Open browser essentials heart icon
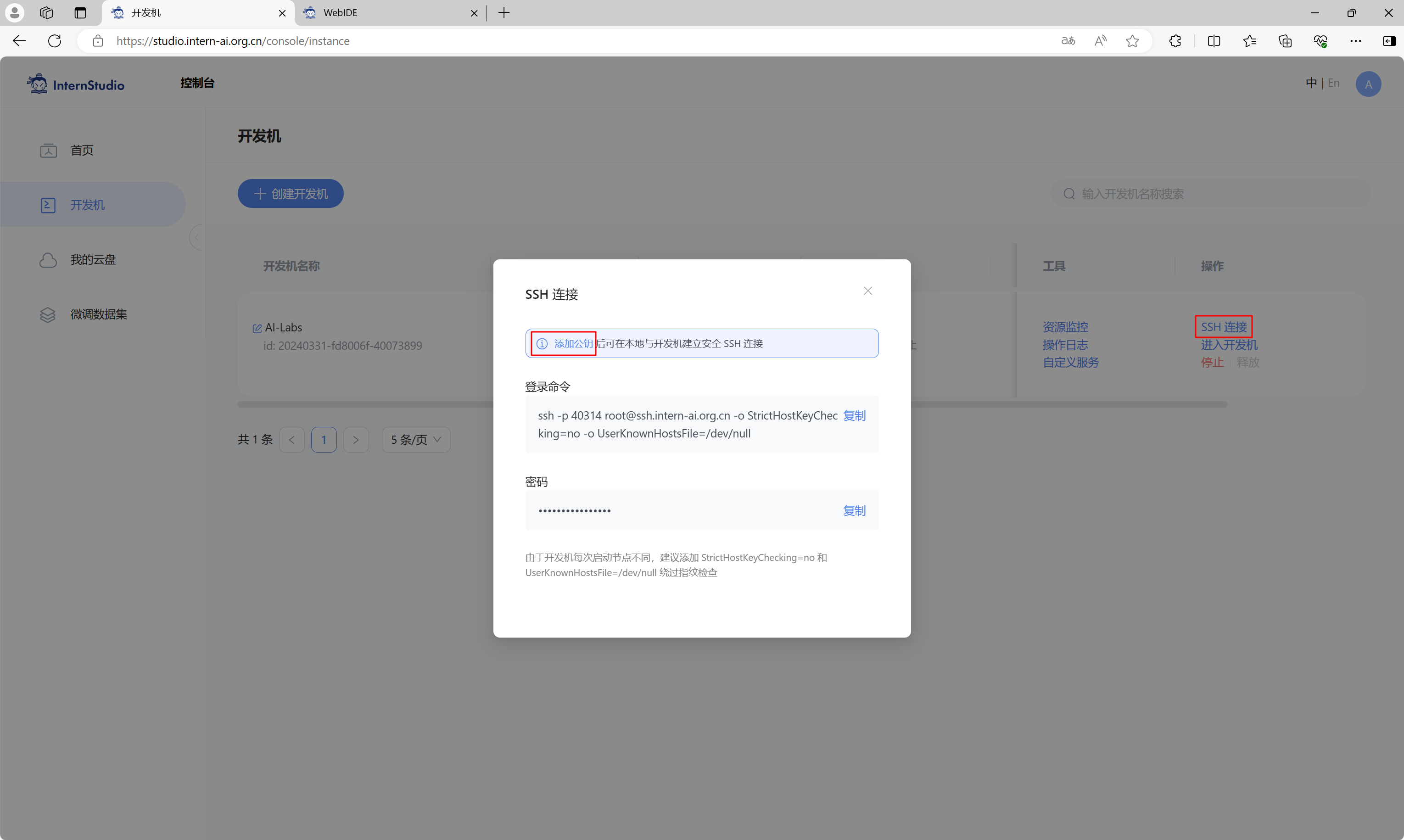 [x=1320, y=41]
